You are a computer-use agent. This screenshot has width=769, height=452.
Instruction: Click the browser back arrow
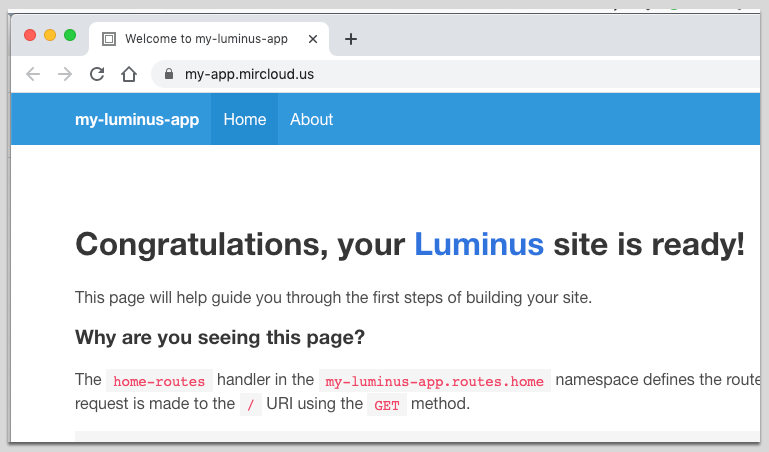33,74
